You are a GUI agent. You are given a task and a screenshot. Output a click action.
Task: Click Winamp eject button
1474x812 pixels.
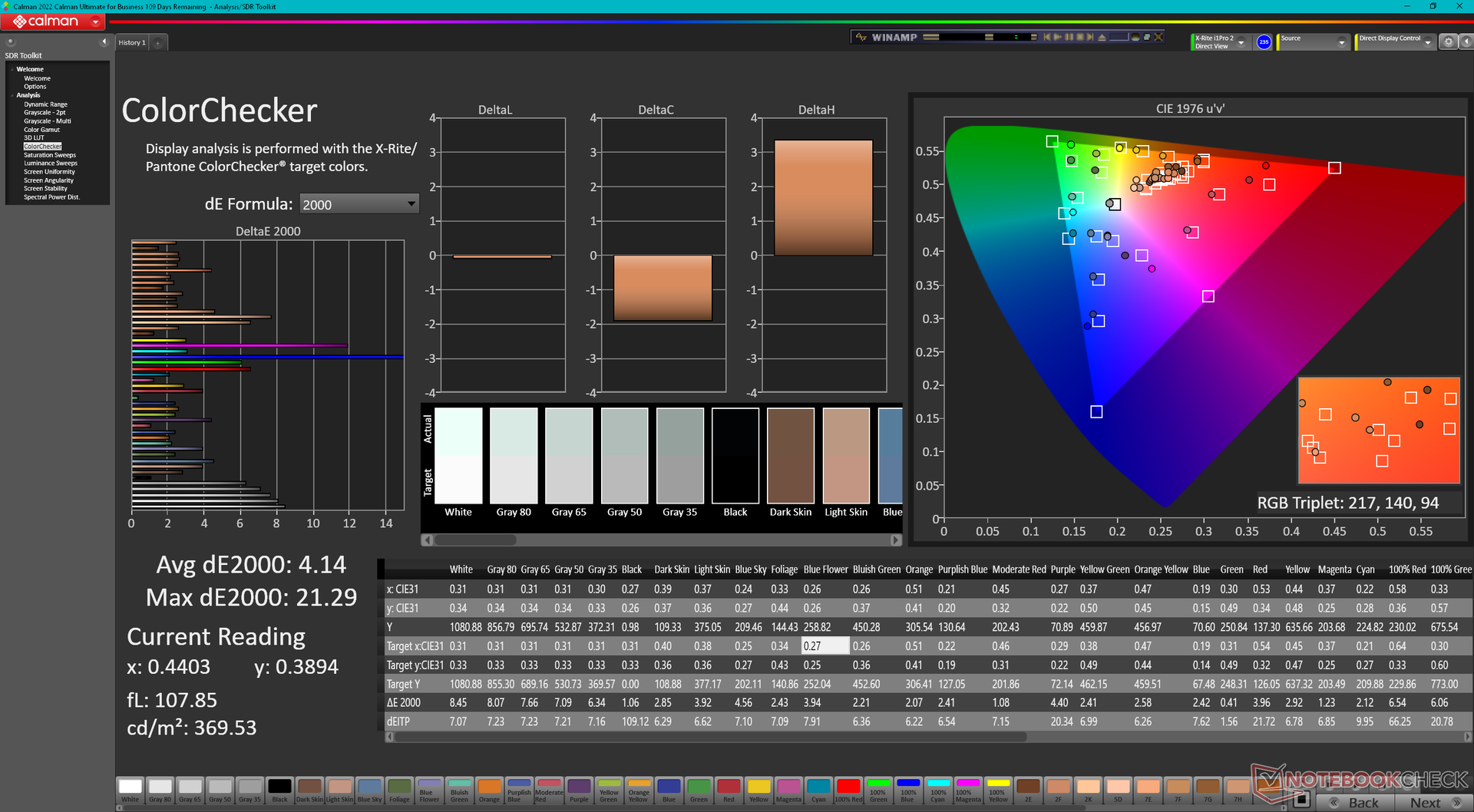1102,37
